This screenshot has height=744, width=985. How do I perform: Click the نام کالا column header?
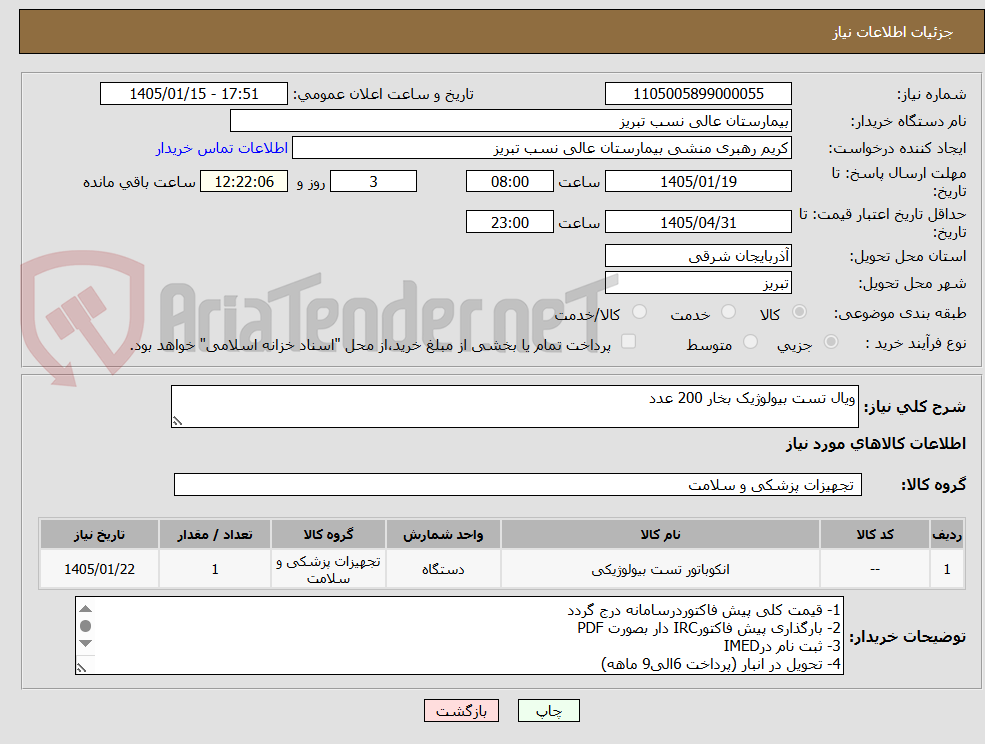(x=660, y=535)
